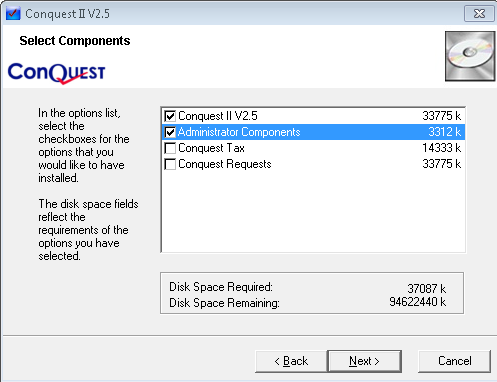Click the 33775 k size of Conquest Requests
Image resolution: width=497 pixels, height=382 pixels.
point(442,164)
